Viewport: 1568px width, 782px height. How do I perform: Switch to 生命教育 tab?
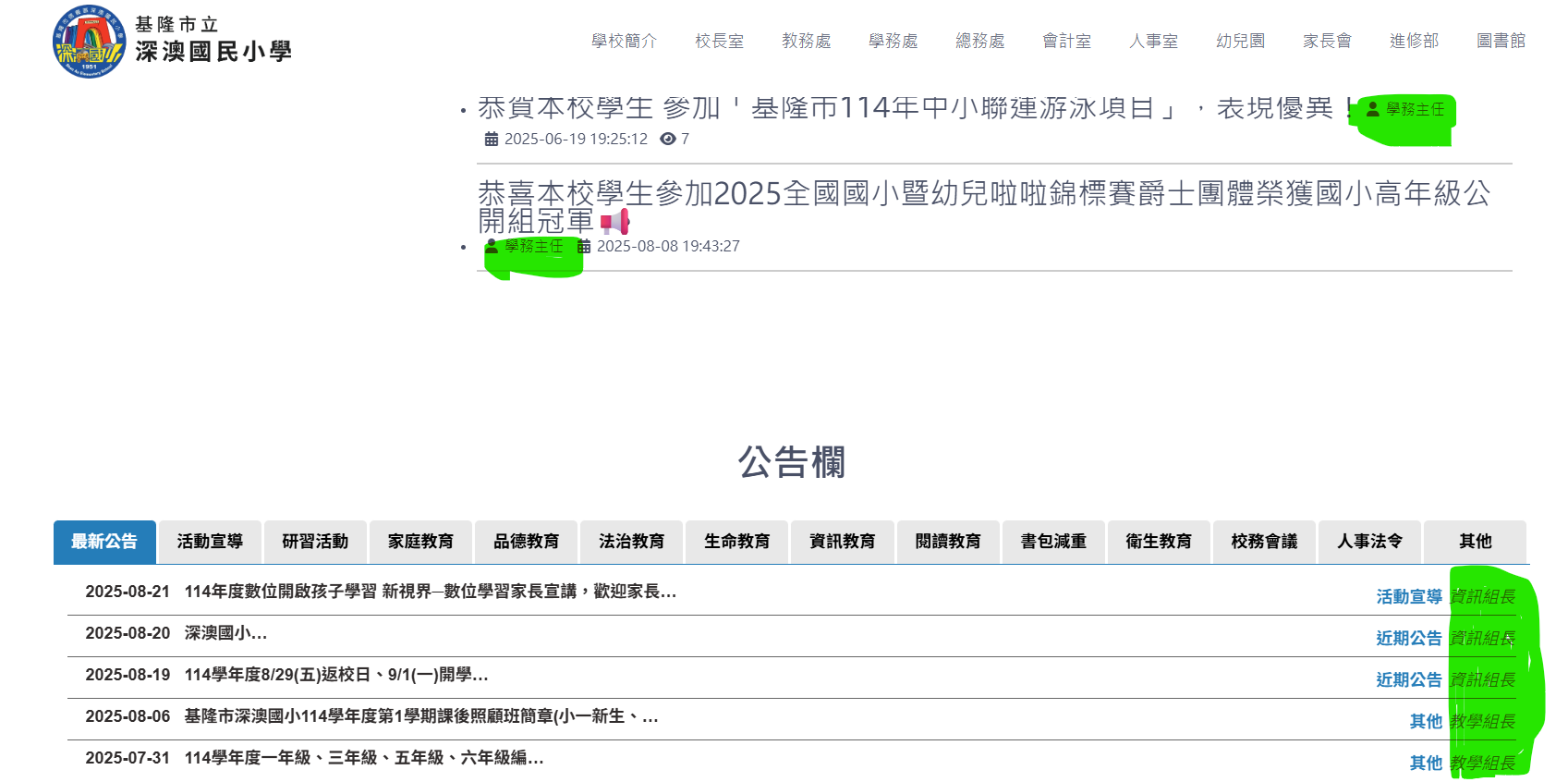pos(736,542)
